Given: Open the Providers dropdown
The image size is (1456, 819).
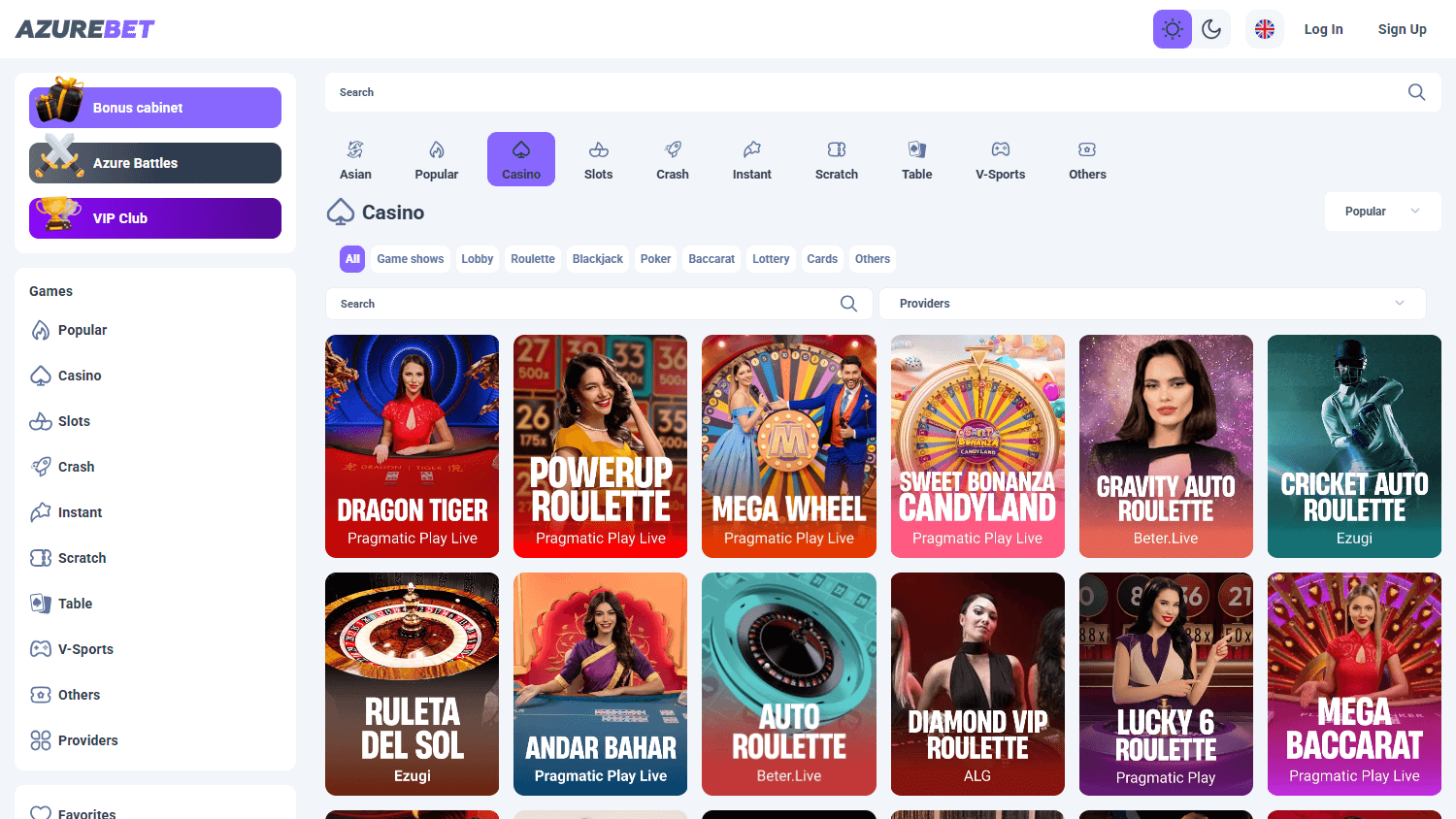Looking at the screenshot, I should click(1151, 303).
